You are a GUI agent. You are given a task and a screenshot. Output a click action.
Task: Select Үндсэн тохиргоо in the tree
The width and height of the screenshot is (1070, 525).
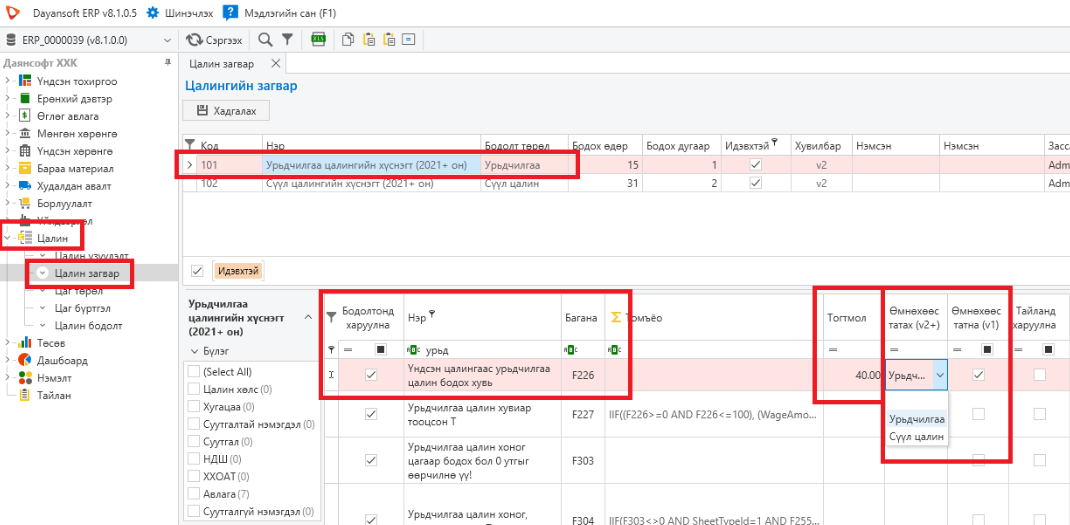77,82
